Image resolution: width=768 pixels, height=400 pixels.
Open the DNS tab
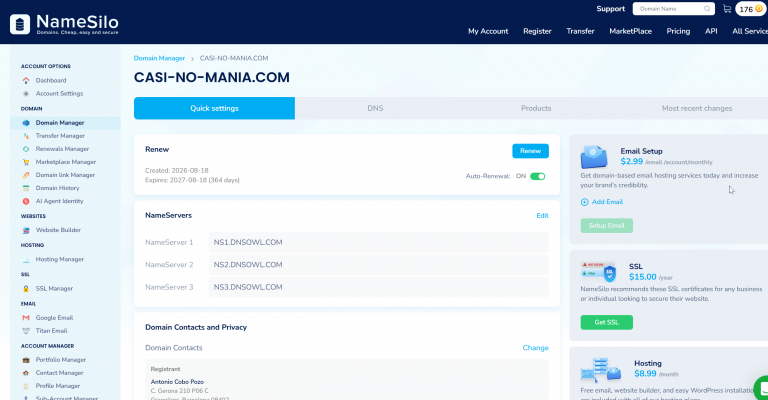pos(375,108)
